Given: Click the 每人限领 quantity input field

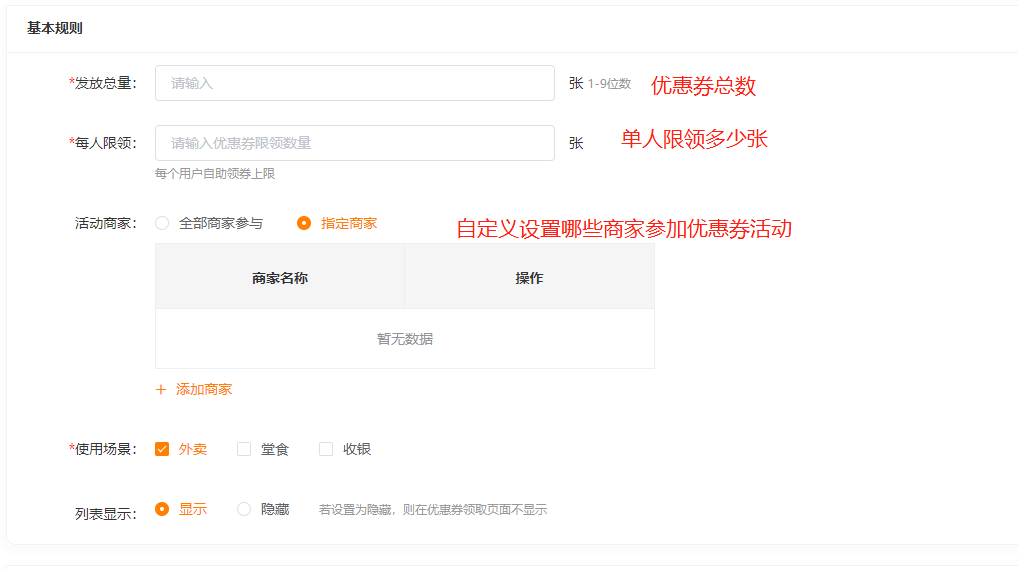Looking at the screenshot, I should [x=354, y=143].
